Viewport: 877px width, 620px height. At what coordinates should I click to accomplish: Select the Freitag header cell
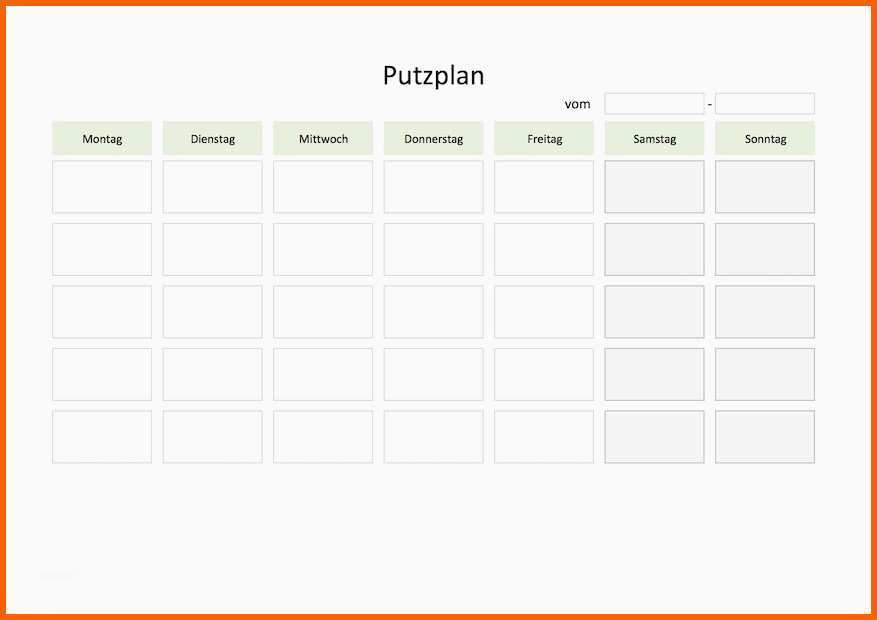click(544, 138)
